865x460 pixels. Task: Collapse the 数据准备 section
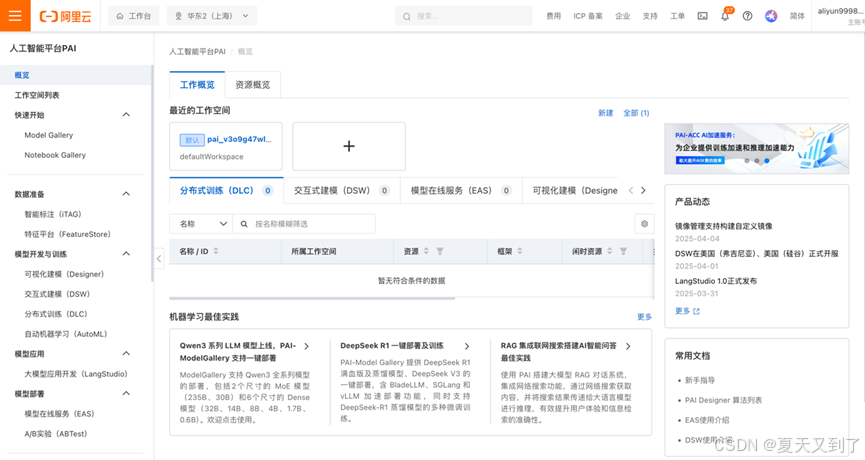[126, 194]
